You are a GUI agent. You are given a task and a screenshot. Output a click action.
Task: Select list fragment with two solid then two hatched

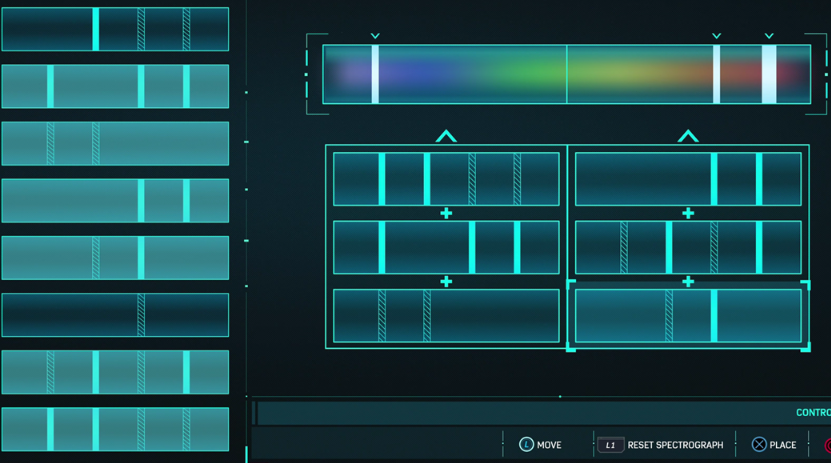pos(115,429)
